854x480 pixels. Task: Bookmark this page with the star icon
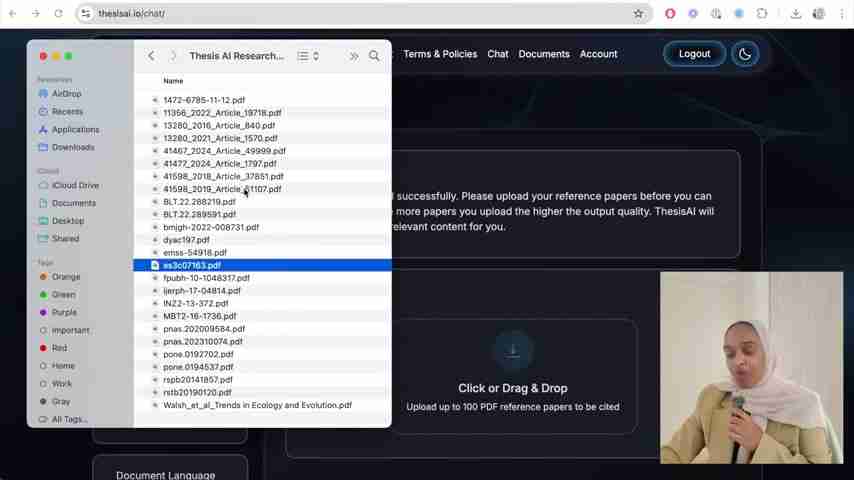pos(638,14)
